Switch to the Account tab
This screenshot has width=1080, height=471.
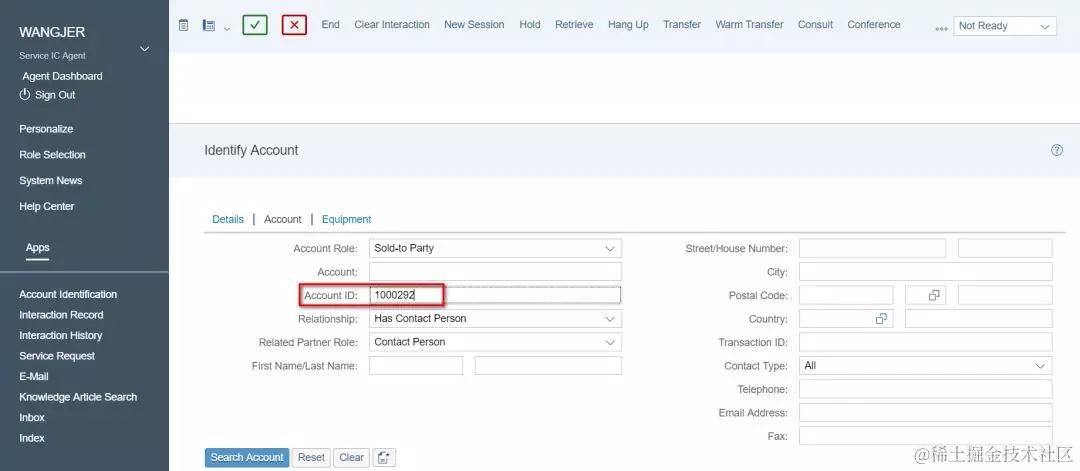point(282,219)
